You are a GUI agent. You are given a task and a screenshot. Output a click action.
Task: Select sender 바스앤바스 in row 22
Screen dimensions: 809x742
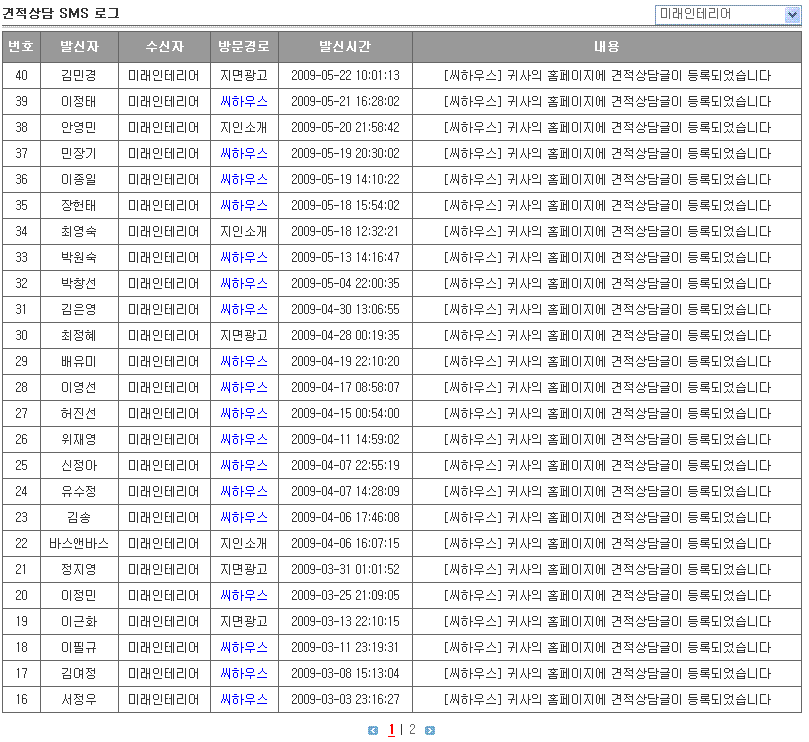click(x=79, y=543)
